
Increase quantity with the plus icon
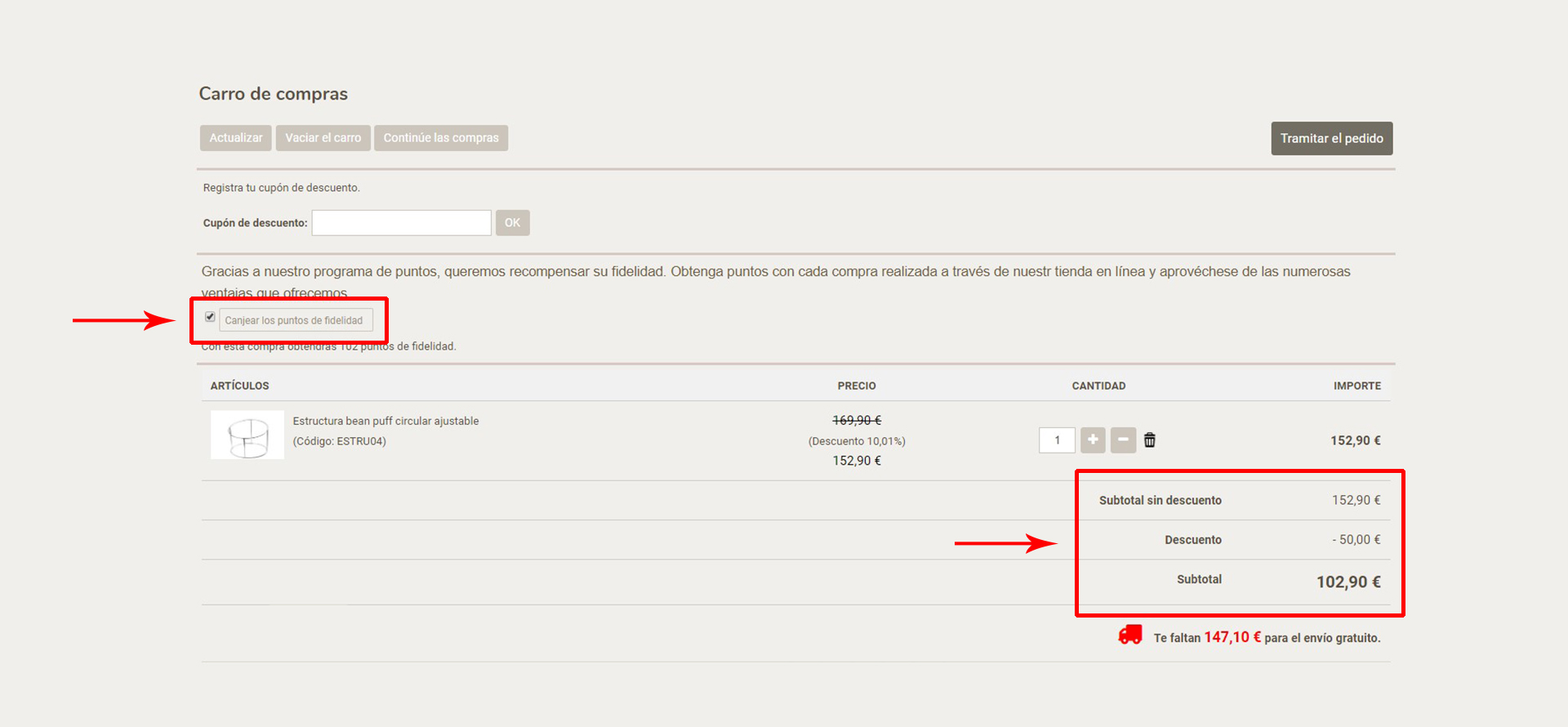[1093, 440]
